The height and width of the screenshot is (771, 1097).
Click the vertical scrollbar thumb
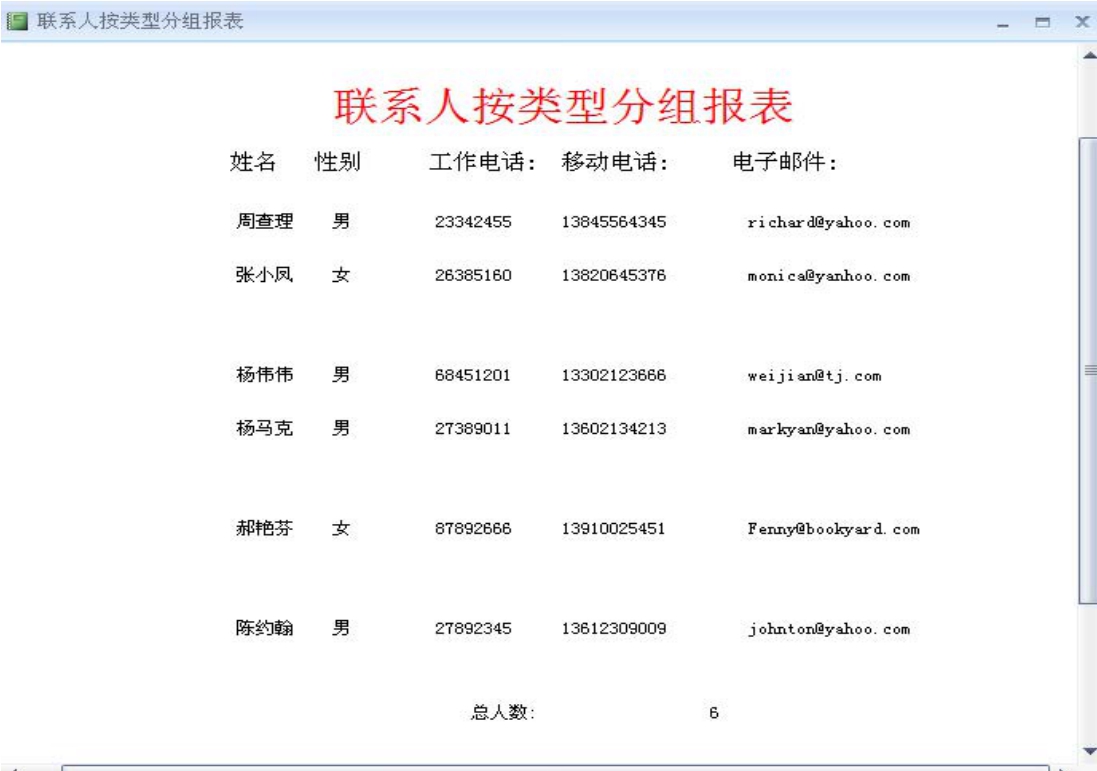(x=1089, y=370)
